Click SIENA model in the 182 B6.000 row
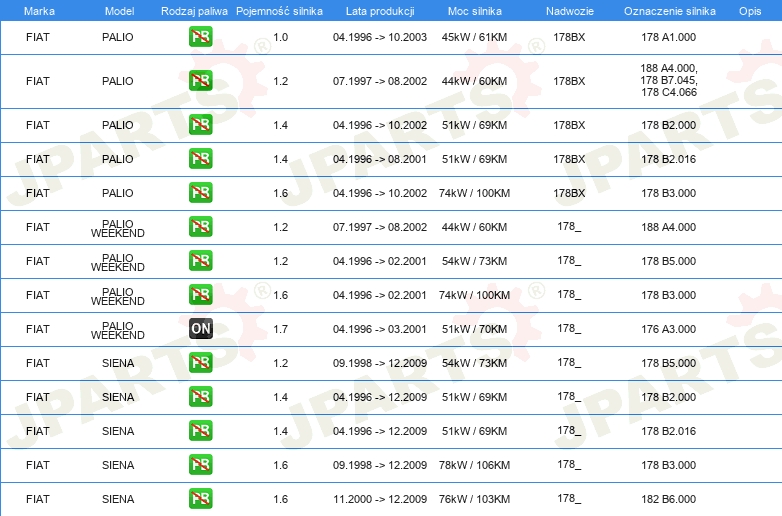 point(118,499)
